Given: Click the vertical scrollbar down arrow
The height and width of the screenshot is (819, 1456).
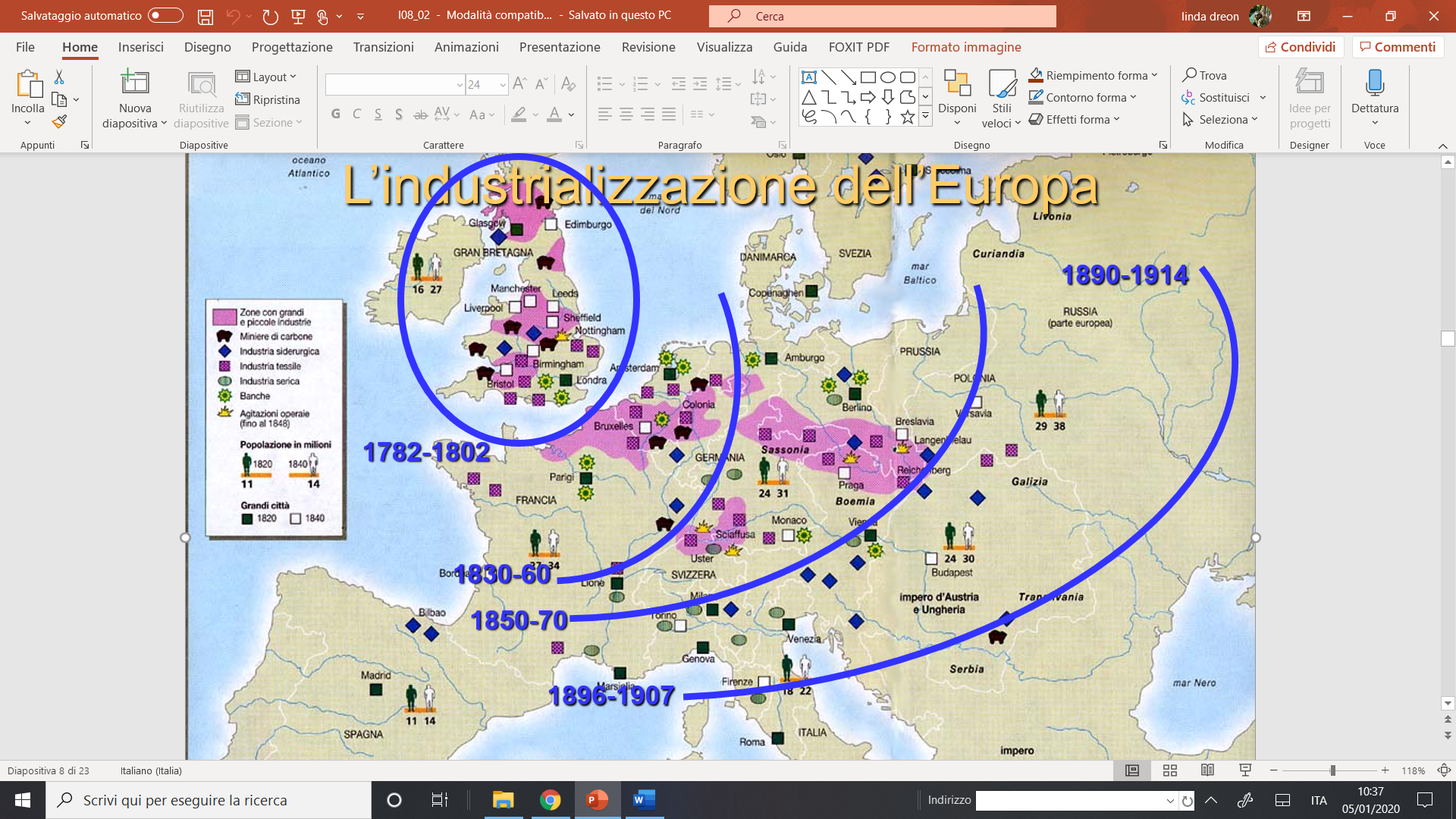Looking at the screenshot, I should click(x=1448, y=703).
